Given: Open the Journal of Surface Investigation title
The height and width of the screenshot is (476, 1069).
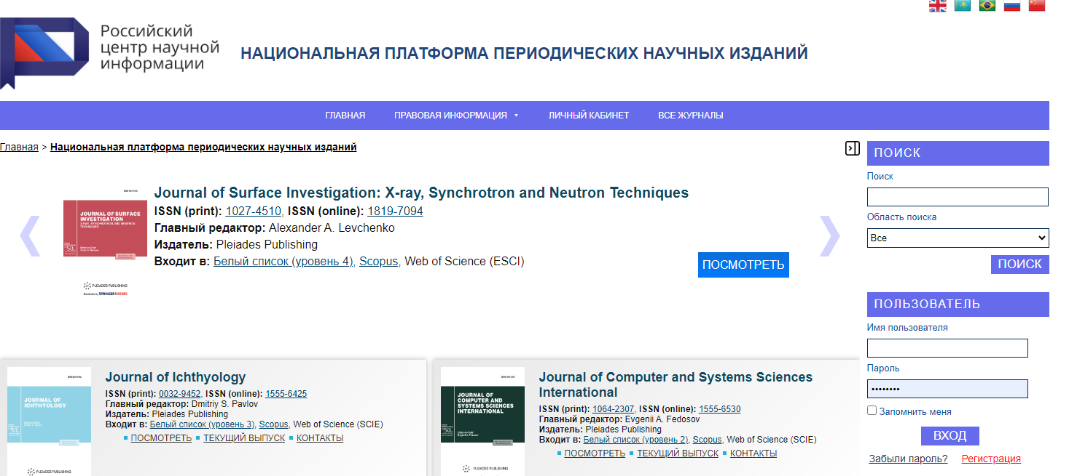Looking at the screenshot, I should pos(421,192).
